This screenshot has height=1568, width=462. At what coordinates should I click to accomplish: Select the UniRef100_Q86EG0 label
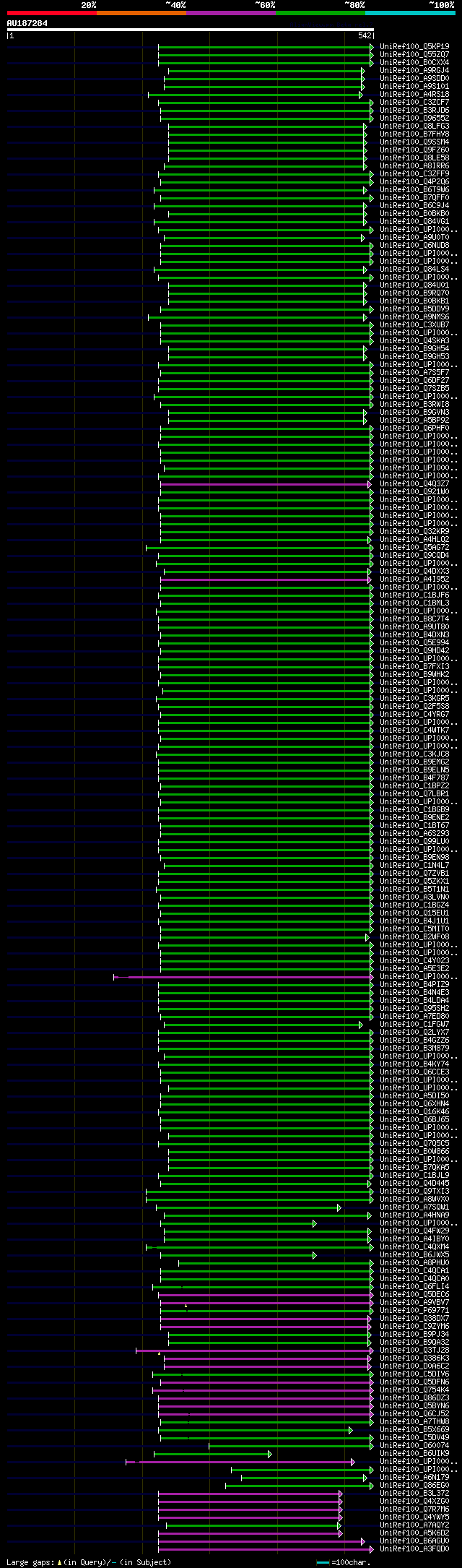click(414, 1485)
